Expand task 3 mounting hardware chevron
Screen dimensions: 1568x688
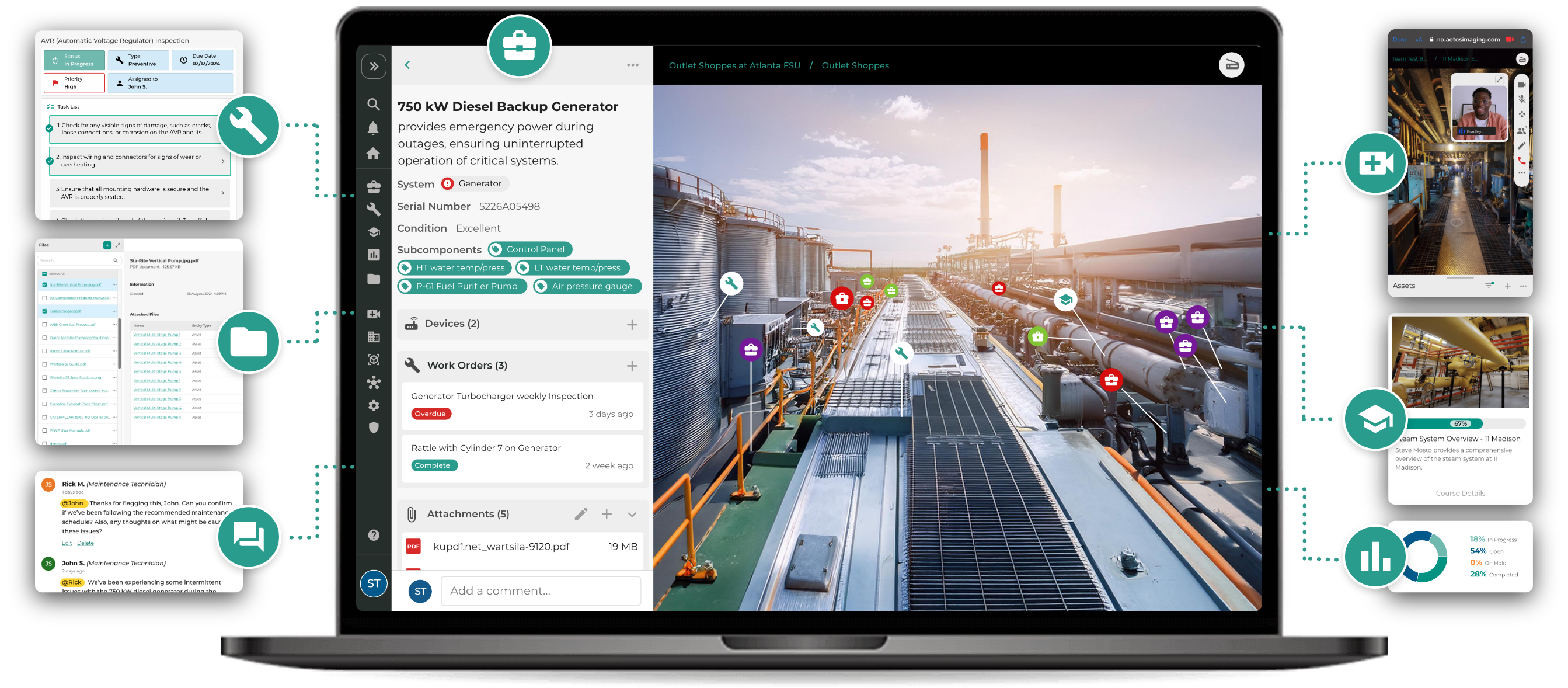tap(223, 193)
